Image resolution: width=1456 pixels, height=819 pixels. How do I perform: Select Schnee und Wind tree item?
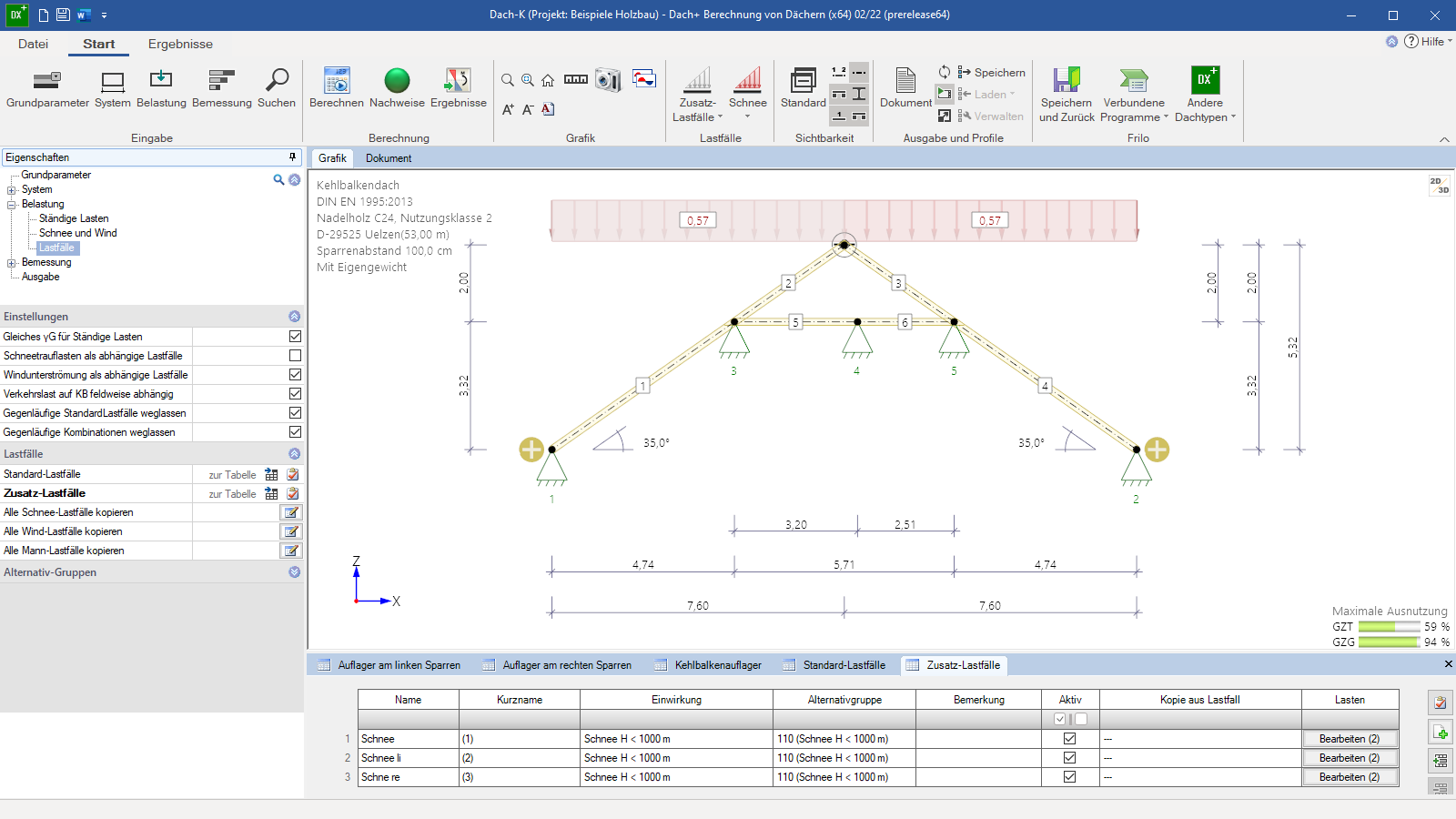78,233
